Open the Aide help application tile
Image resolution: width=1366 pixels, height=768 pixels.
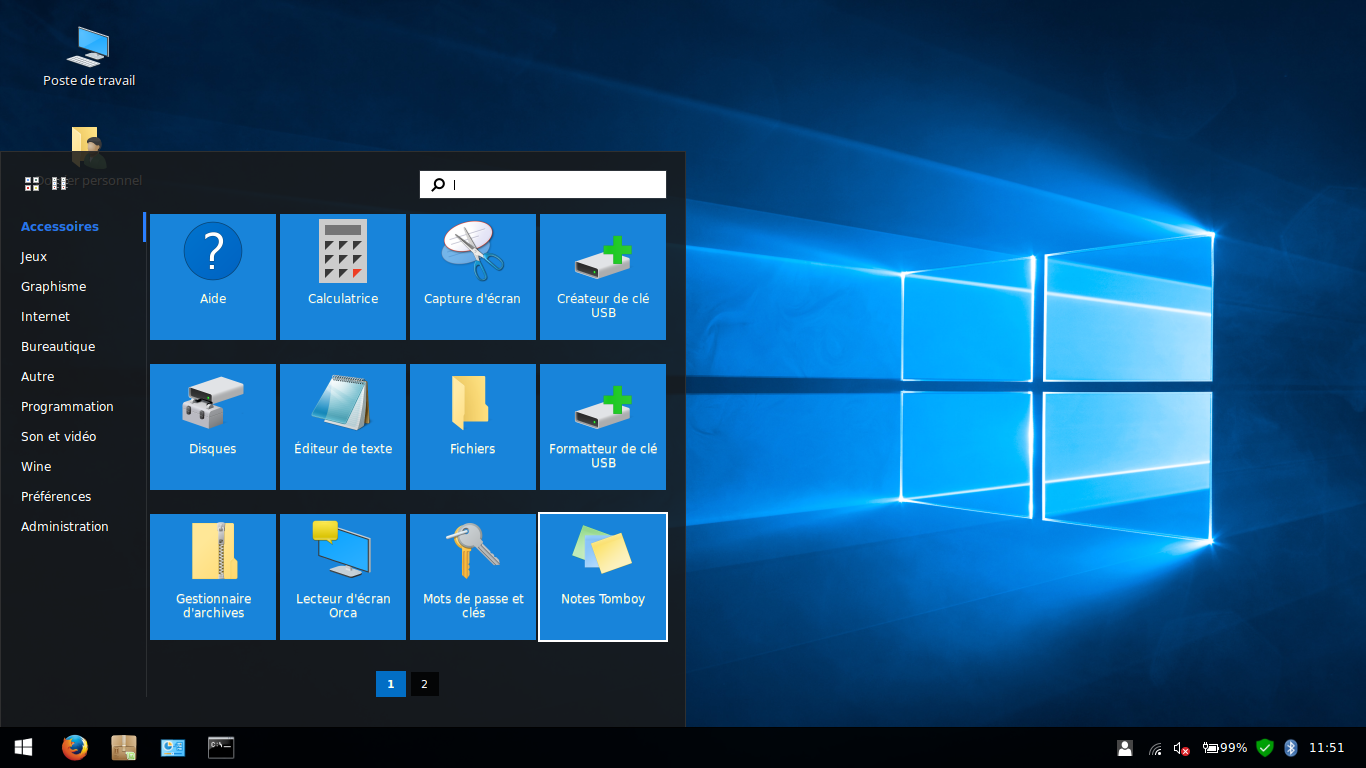click(x=213, y=277)
